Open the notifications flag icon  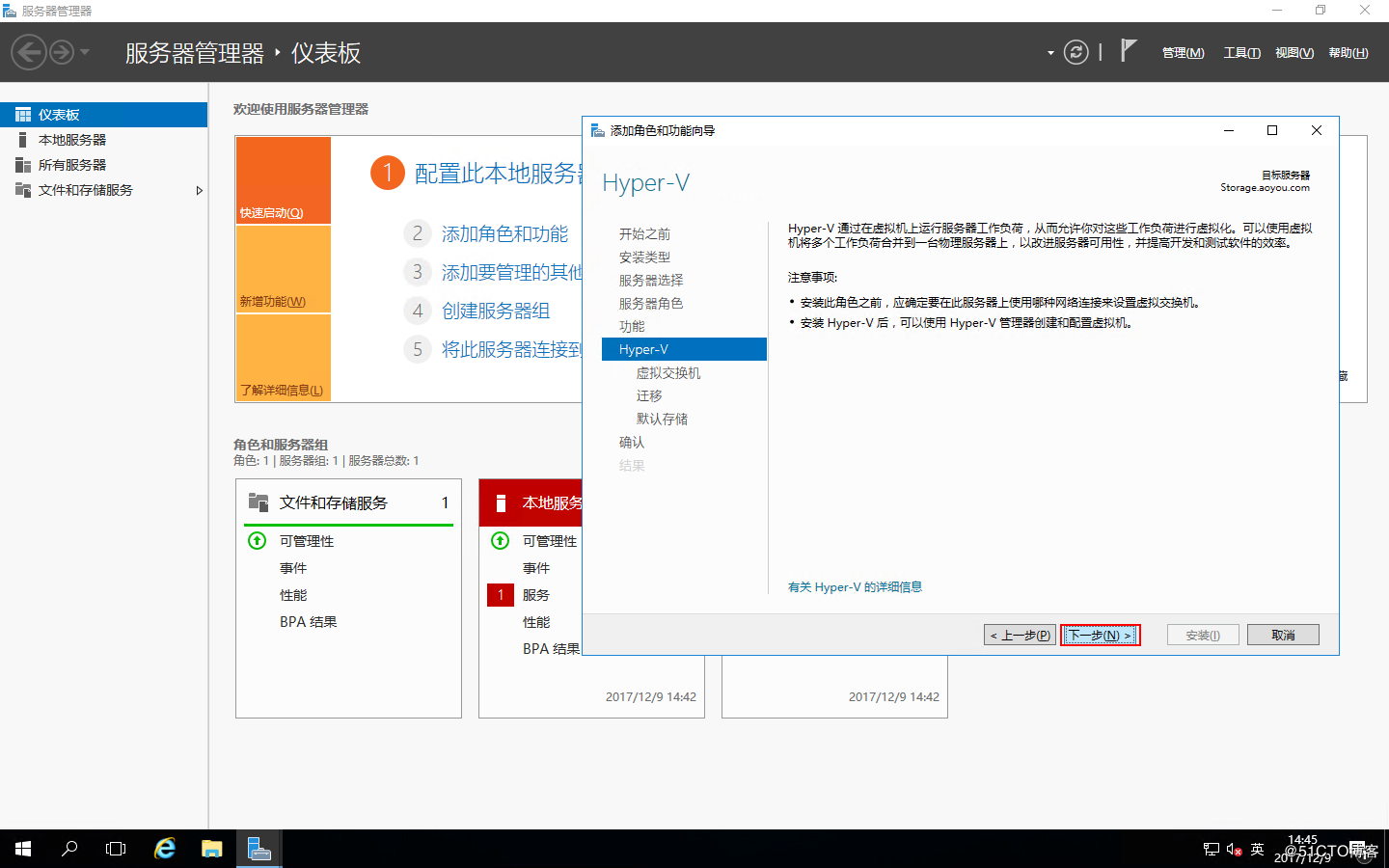click(x=1129, y=50)
